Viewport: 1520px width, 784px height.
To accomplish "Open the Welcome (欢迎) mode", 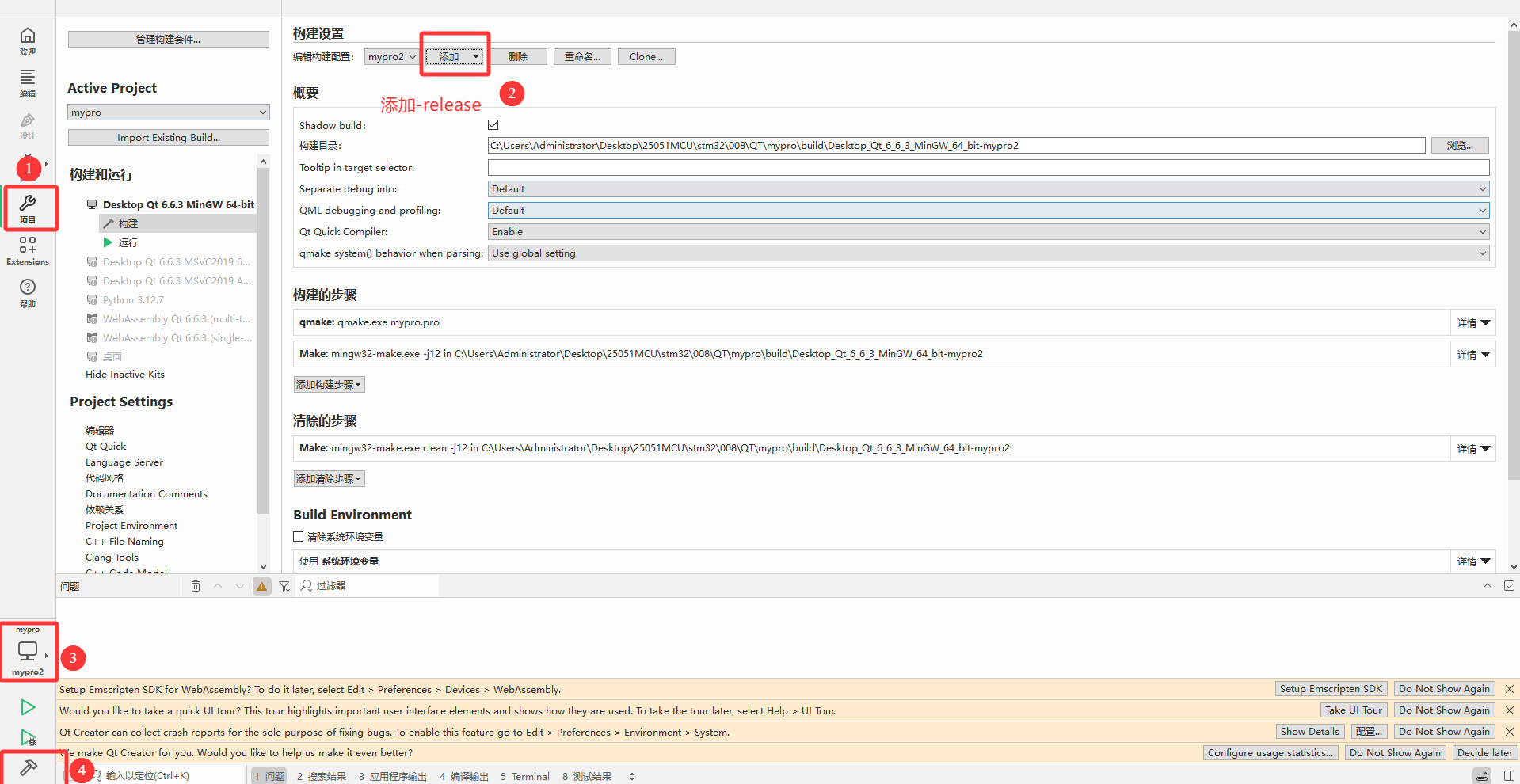I will point(28,41).
